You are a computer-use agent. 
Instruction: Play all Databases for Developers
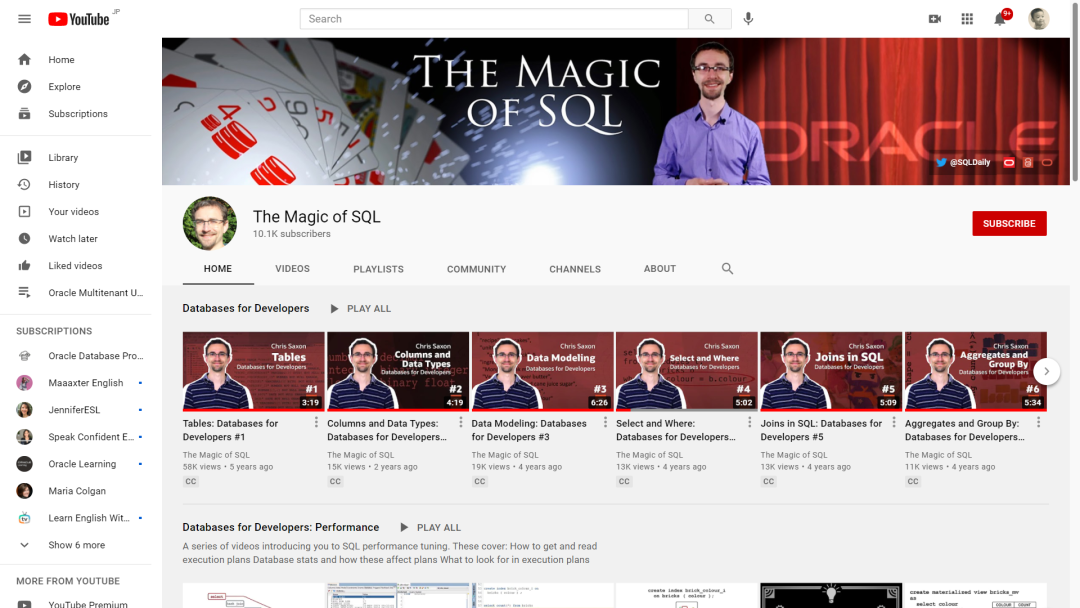(x=360, y=308)
